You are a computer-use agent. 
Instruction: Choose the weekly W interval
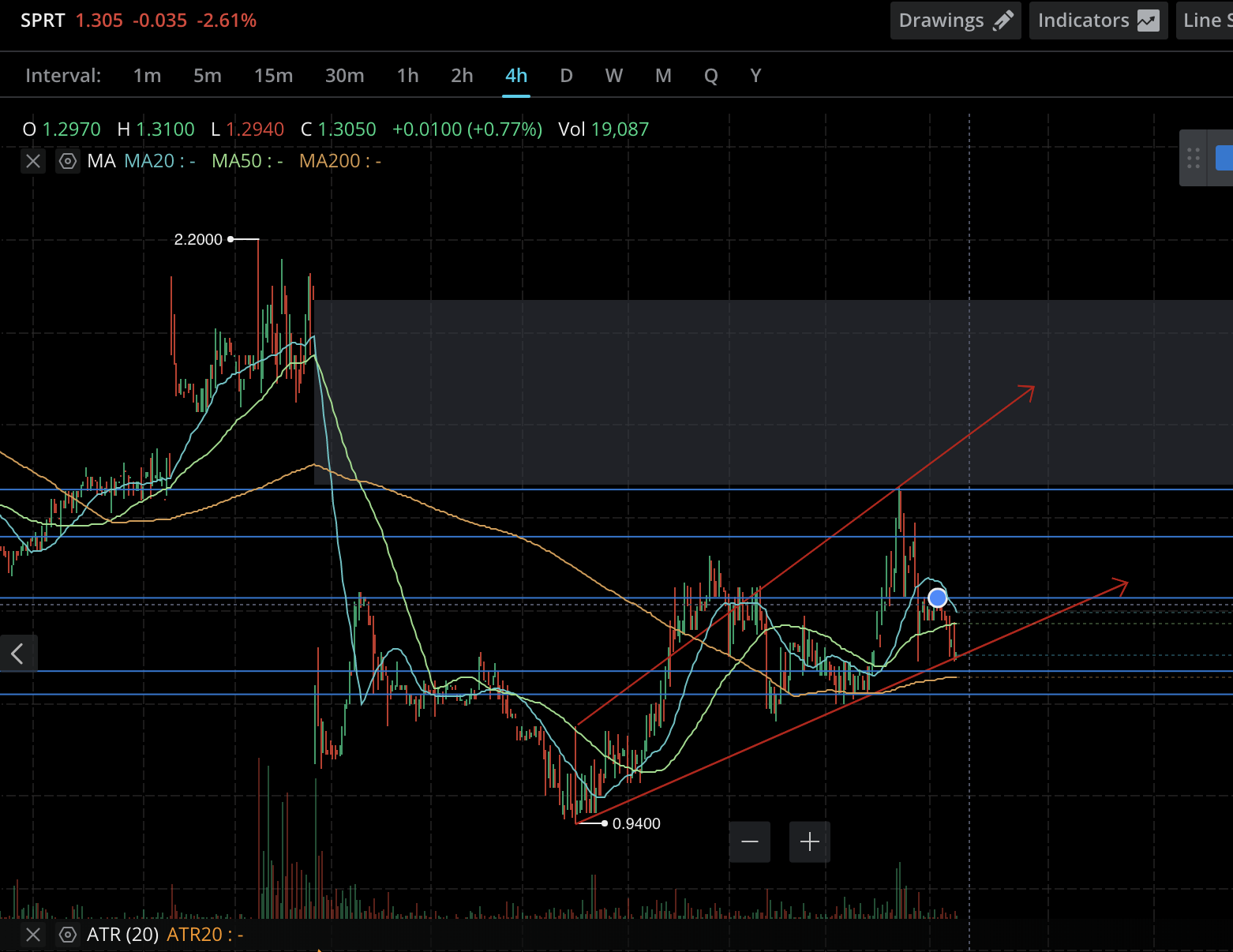click(614, 76)
